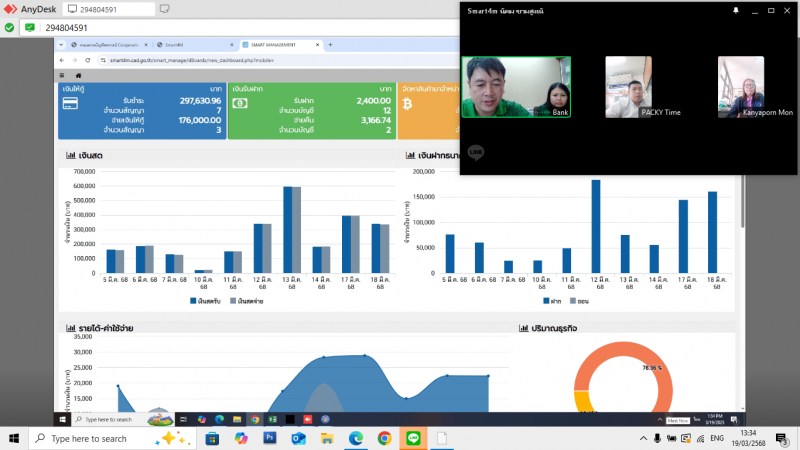Click the credit card icon in blue card

point(70,104)
